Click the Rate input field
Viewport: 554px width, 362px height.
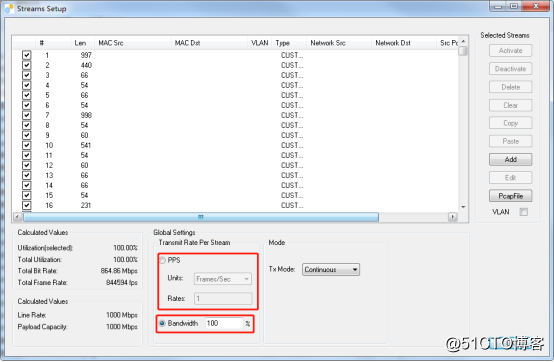coord(223,298)
